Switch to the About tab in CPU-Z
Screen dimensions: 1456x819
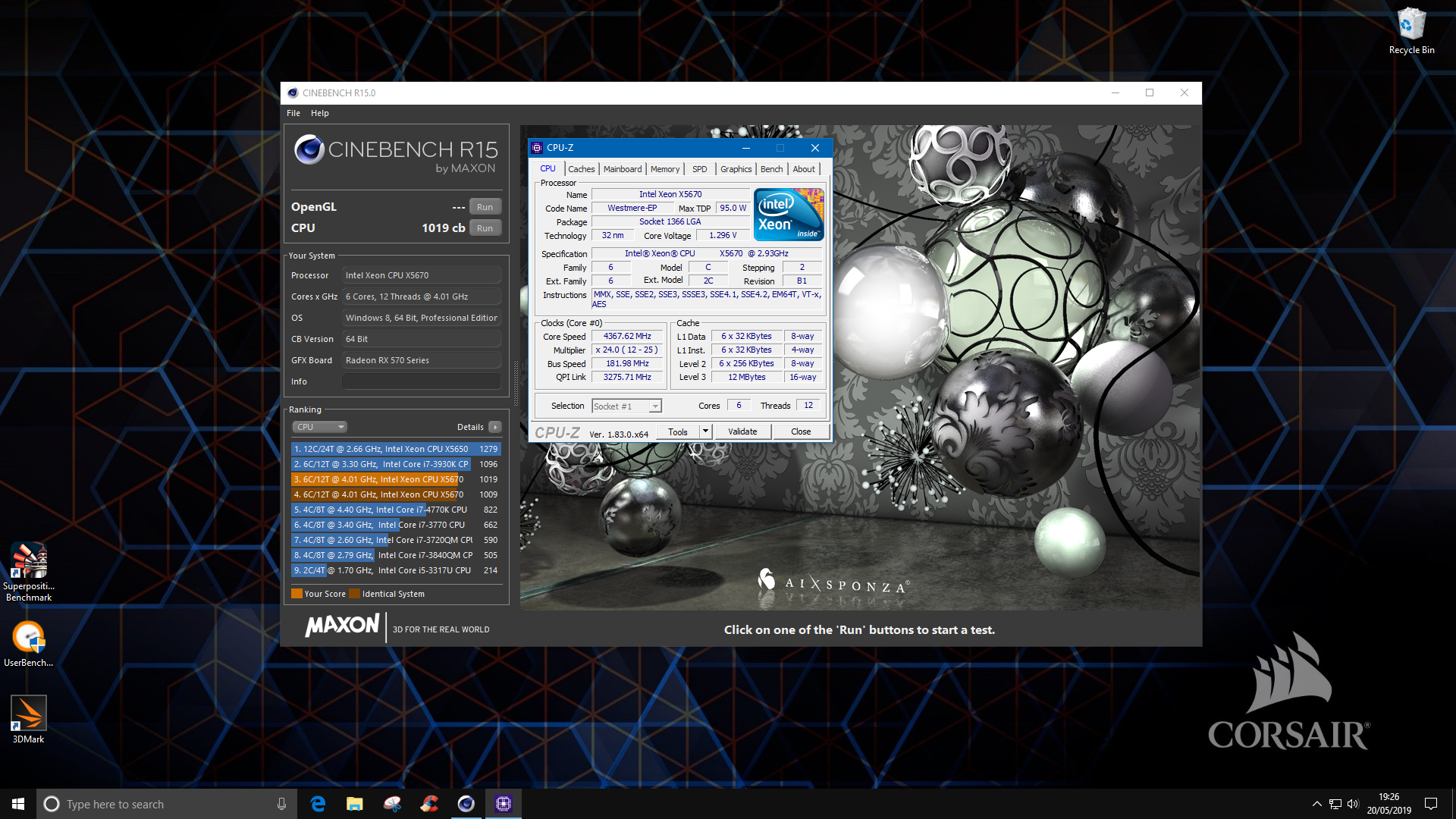(804, 169)
